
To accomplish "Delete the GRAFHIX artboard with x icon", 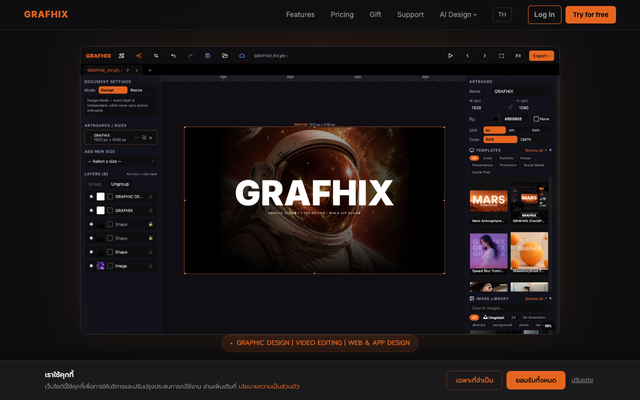I will [151, 138].
